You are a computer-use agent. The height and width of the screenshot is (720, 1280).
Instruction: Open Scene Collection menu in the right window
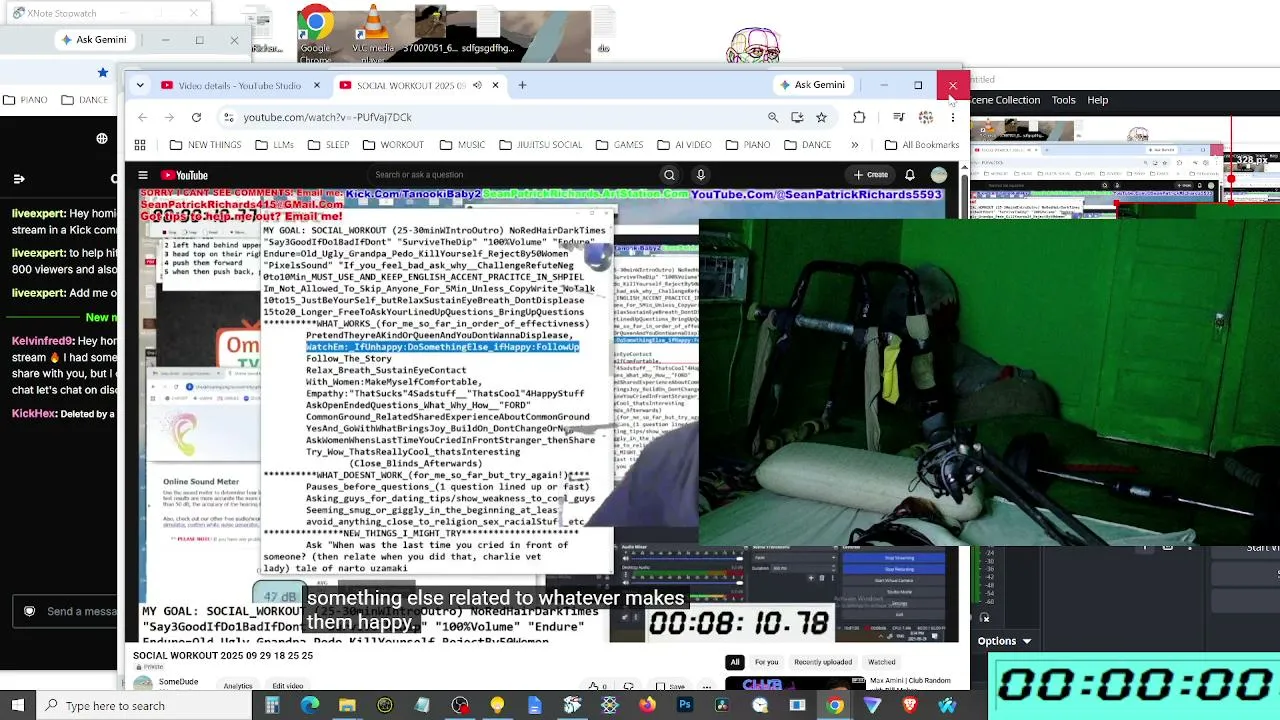tap(1004, 100)
